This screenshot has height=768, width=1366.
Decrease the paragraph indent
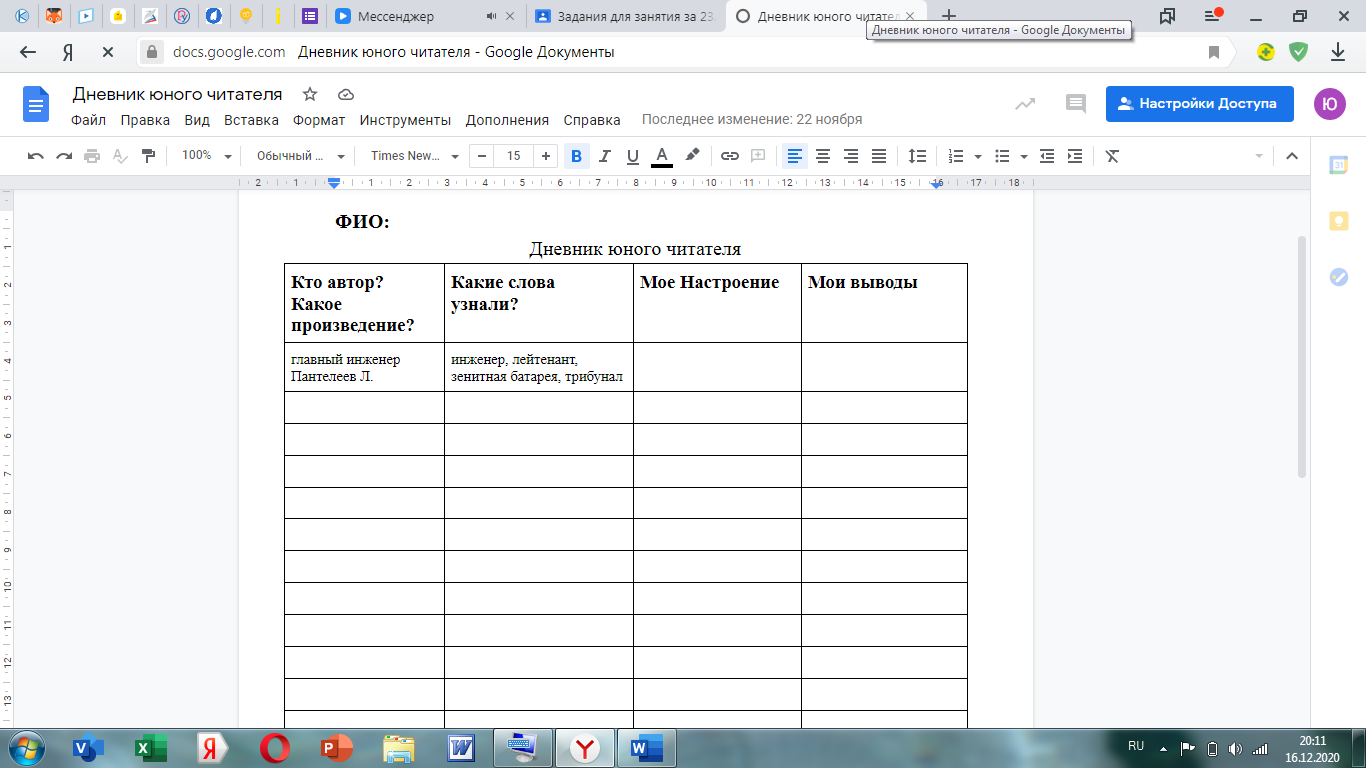1047,156
